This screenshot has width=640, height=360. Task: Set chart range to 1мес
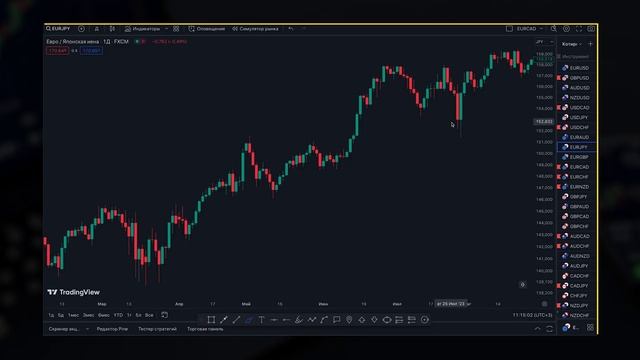73,315
